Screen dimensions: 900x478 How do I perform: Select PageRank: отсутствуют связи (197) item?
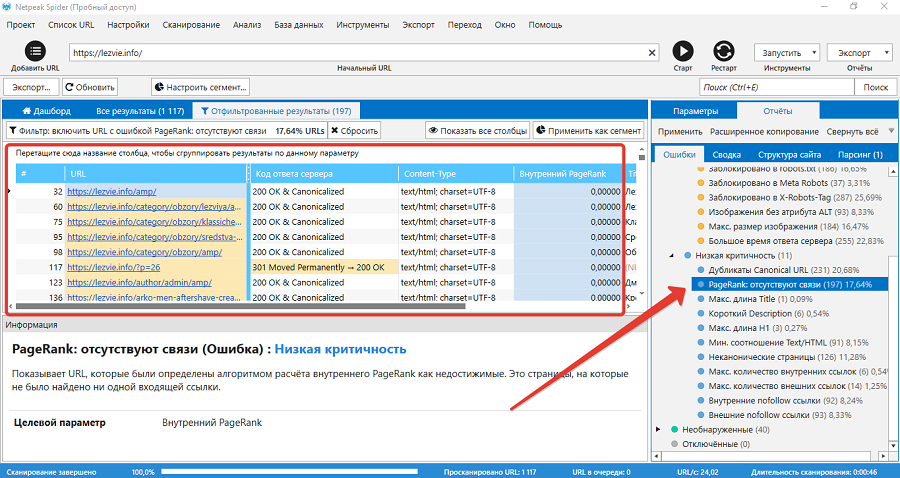pyautogui.click(x=789, y=284)
